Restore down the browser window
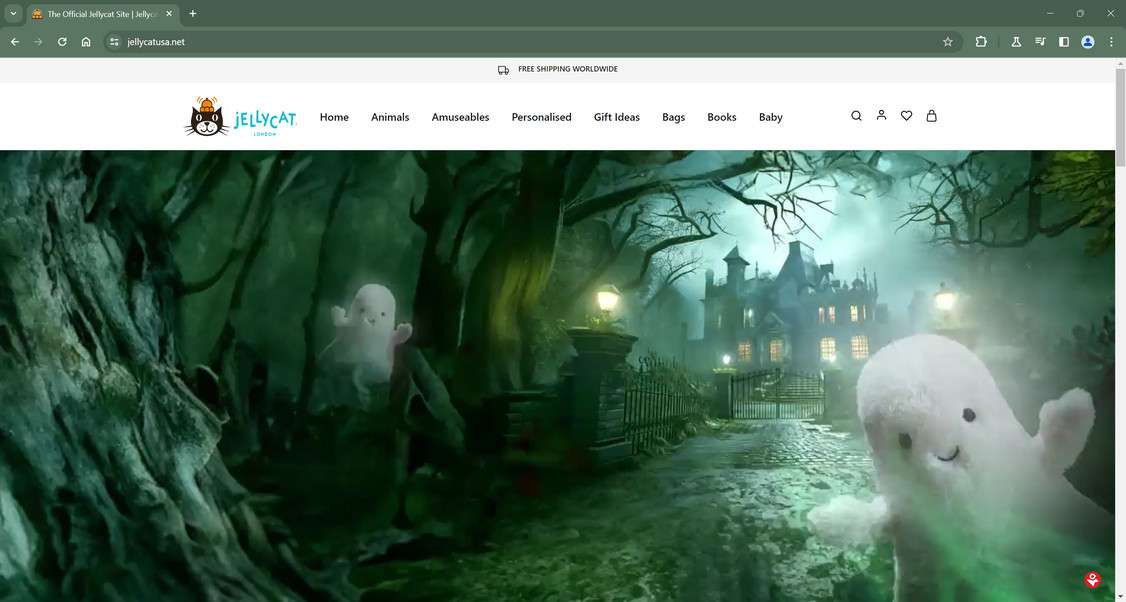 coord(1080,14)
